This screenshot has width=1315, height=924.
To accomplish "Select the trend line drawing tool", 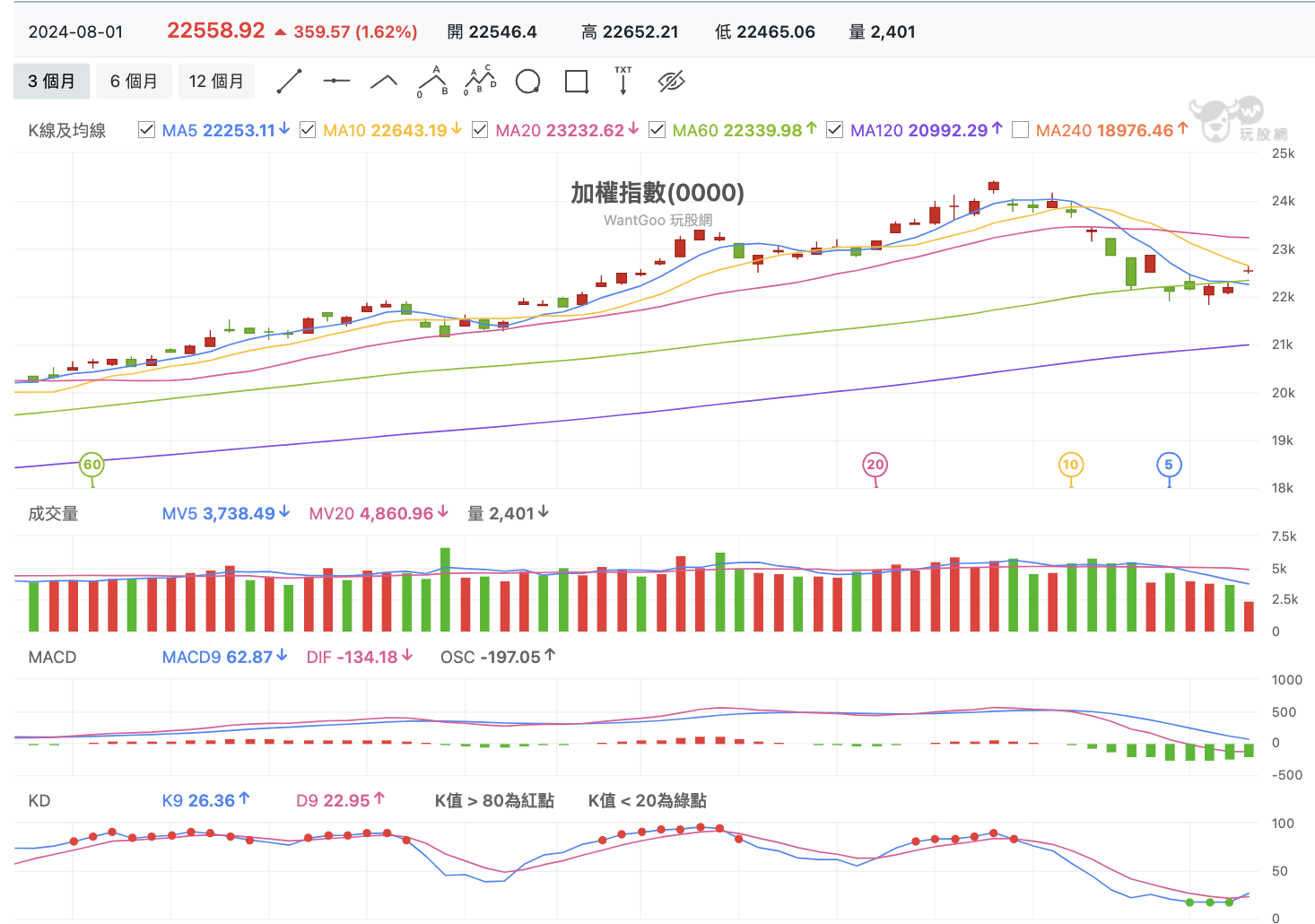I will pyautogui.click(x=289, y=82).
